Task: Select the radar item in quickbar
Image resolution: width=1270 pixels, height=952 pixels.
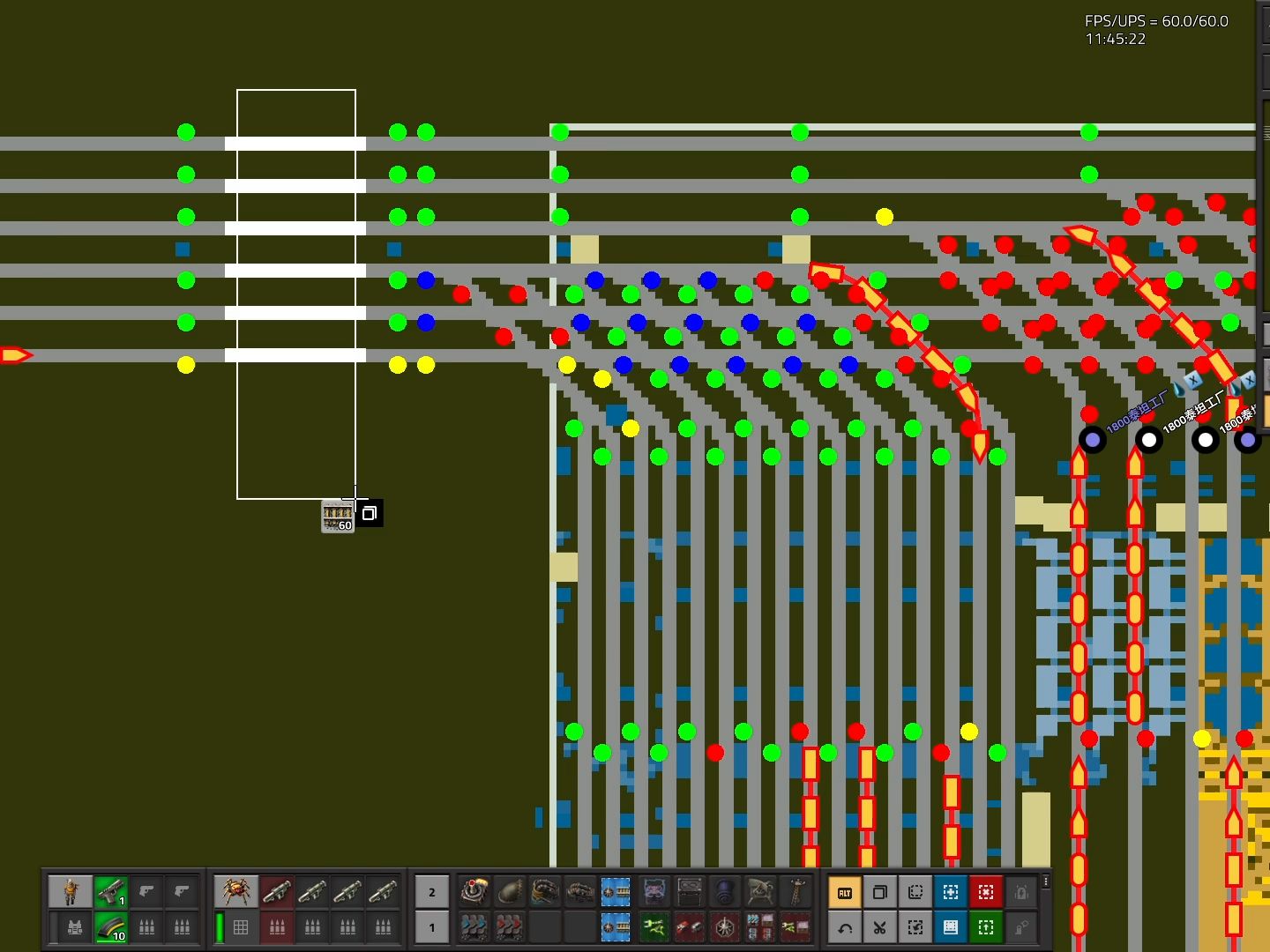Action: pyautogui.click(x=760, y=892)
